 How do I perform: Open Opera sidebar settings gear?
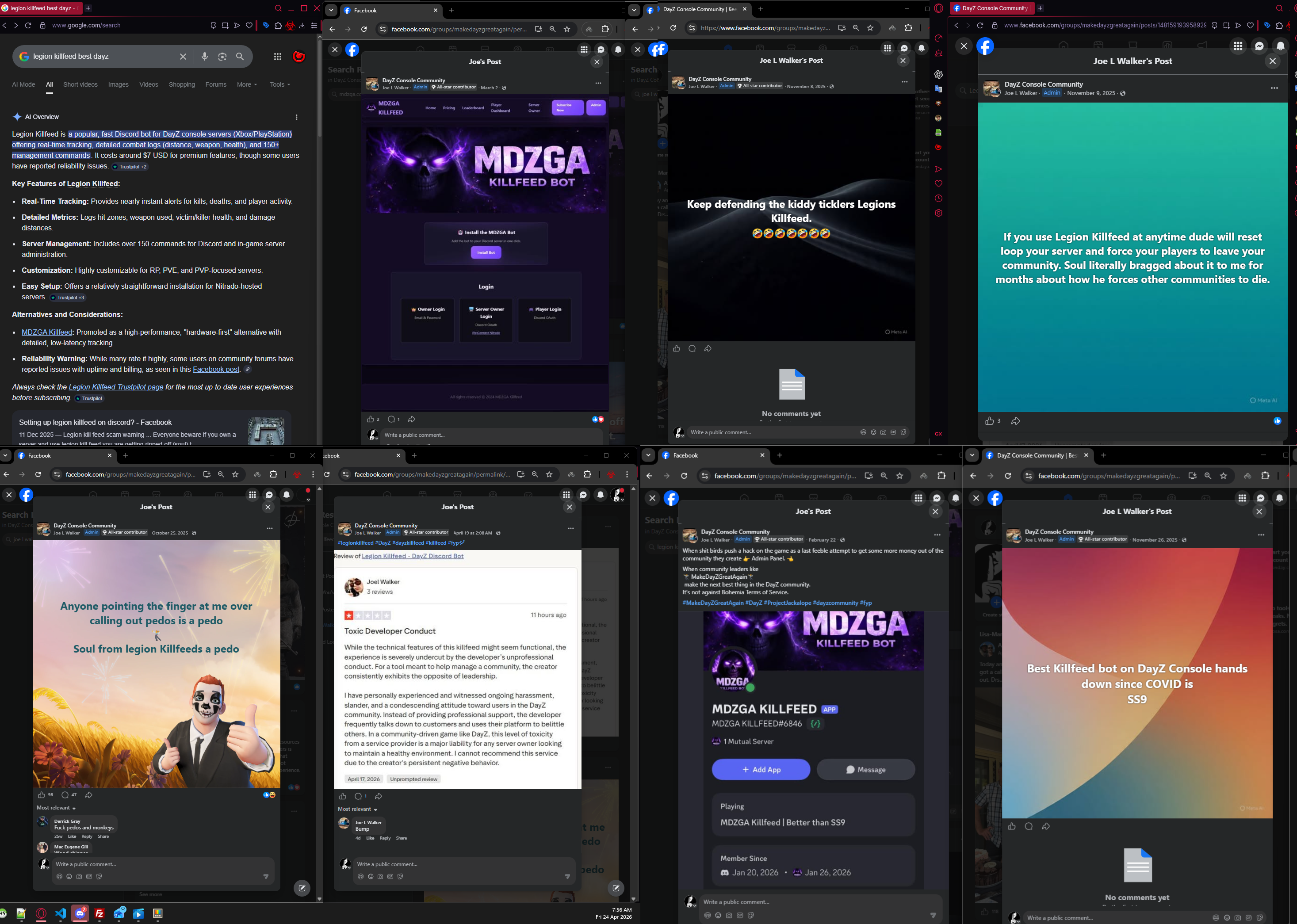pyautogui.click(x=938, y=213)
